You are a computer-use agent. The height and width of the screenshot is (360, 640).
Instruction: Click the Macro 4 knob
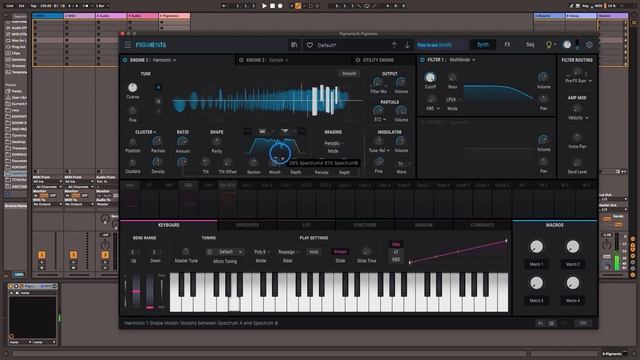point(573,283)
